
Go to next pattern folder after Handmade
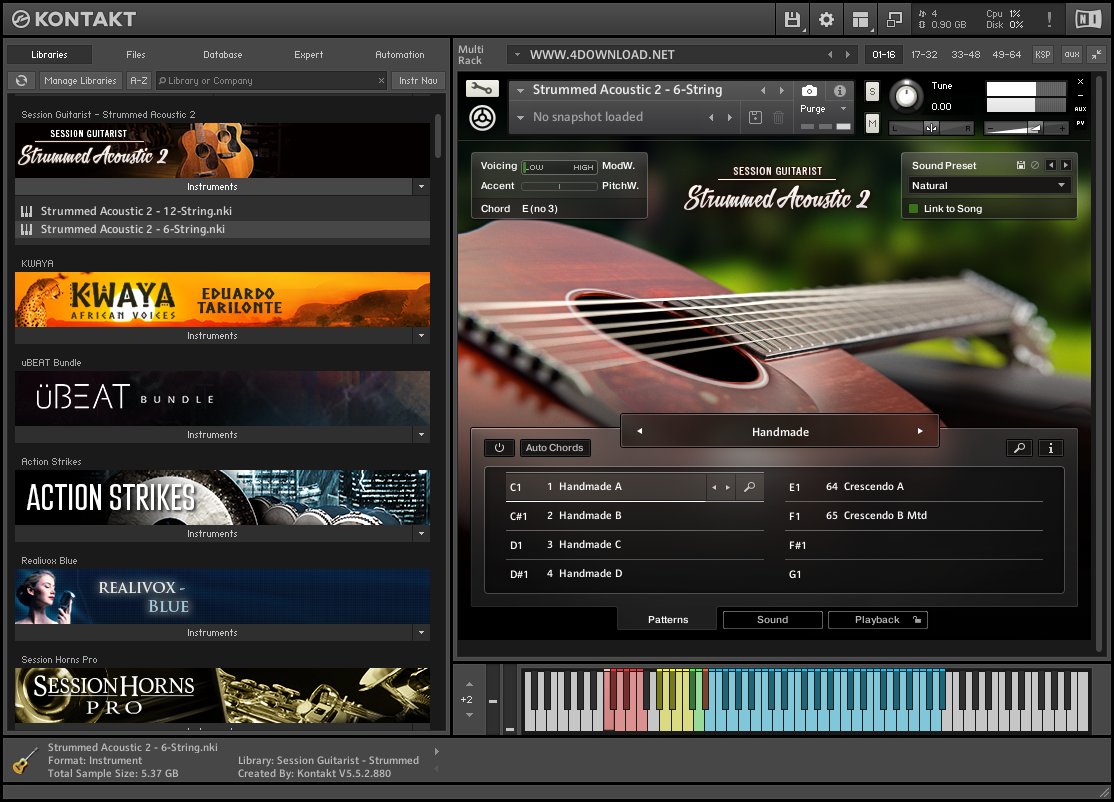(920, 431)
